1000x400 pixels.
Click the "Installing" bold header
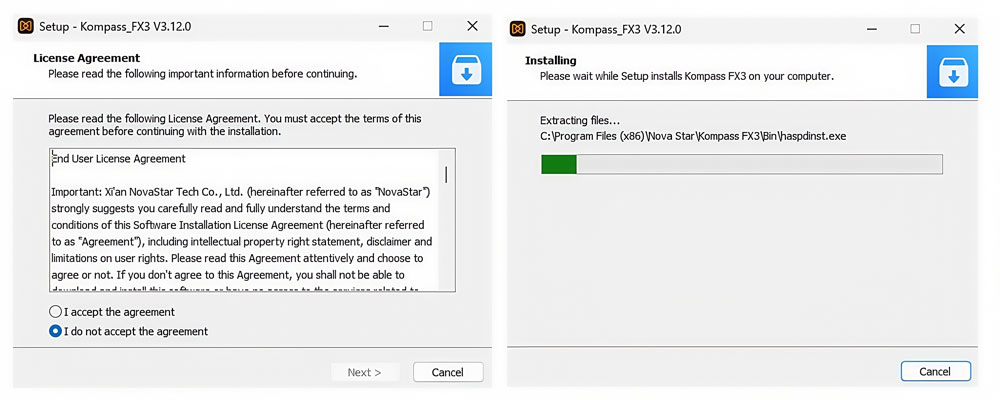coord(550,61)
